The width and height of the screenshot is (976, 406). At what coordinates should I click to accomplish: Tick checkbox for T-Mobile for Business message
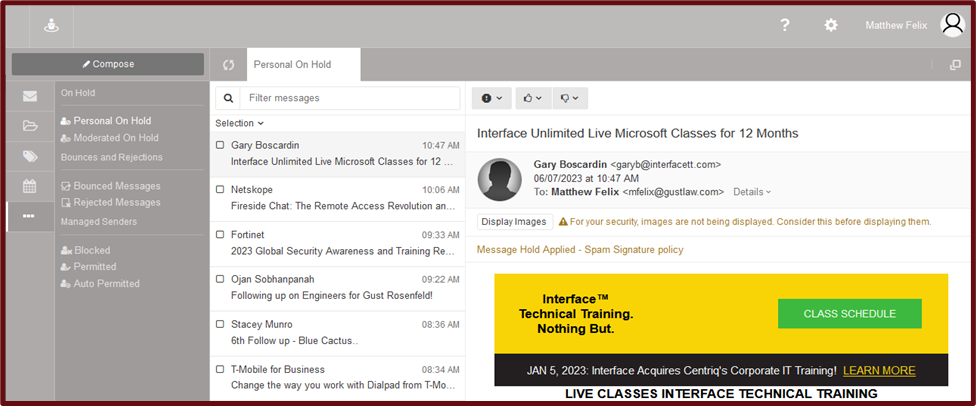tap(220, 369)
